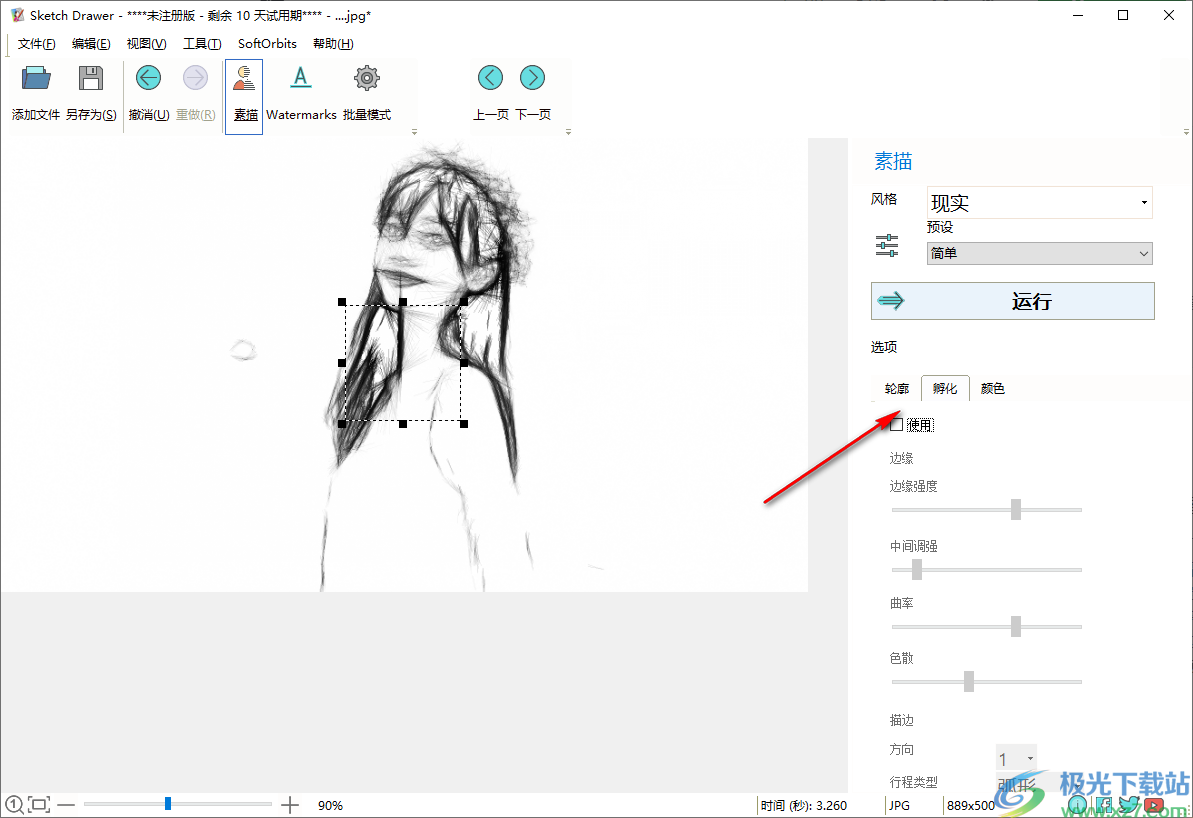The image size is (1193, 818).
Task: Expand the page navigation toolbar overflow arrow
Action: [x=568, y=132]
